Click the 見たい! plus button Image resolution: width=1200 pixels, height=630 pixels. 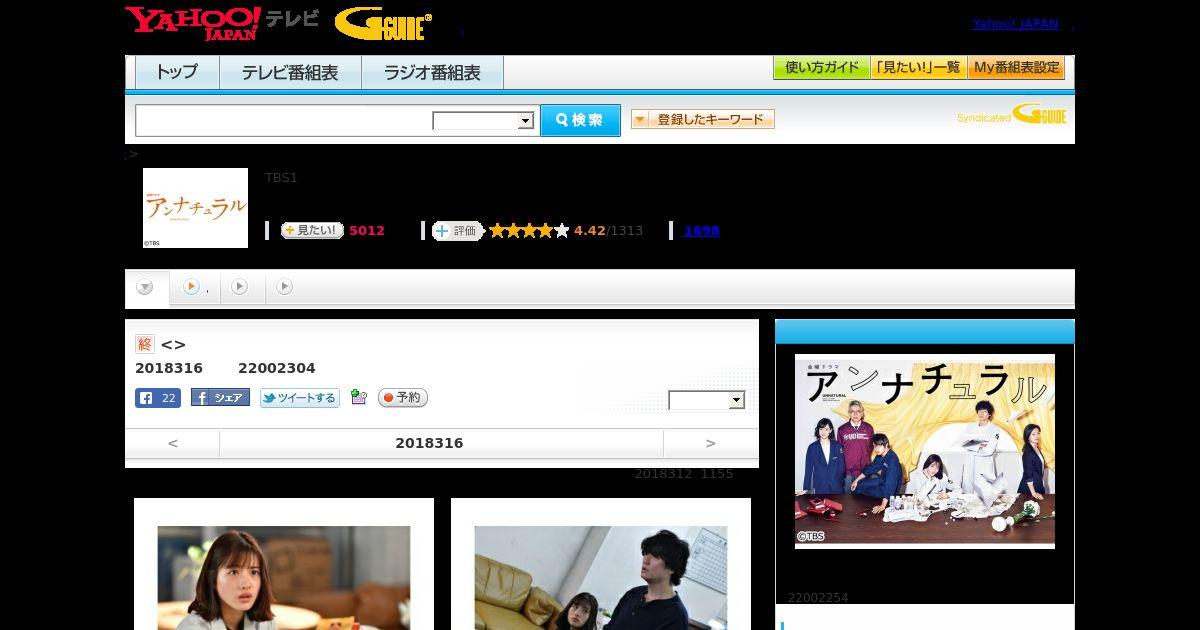pyautogui.click(x=312, y=230)
